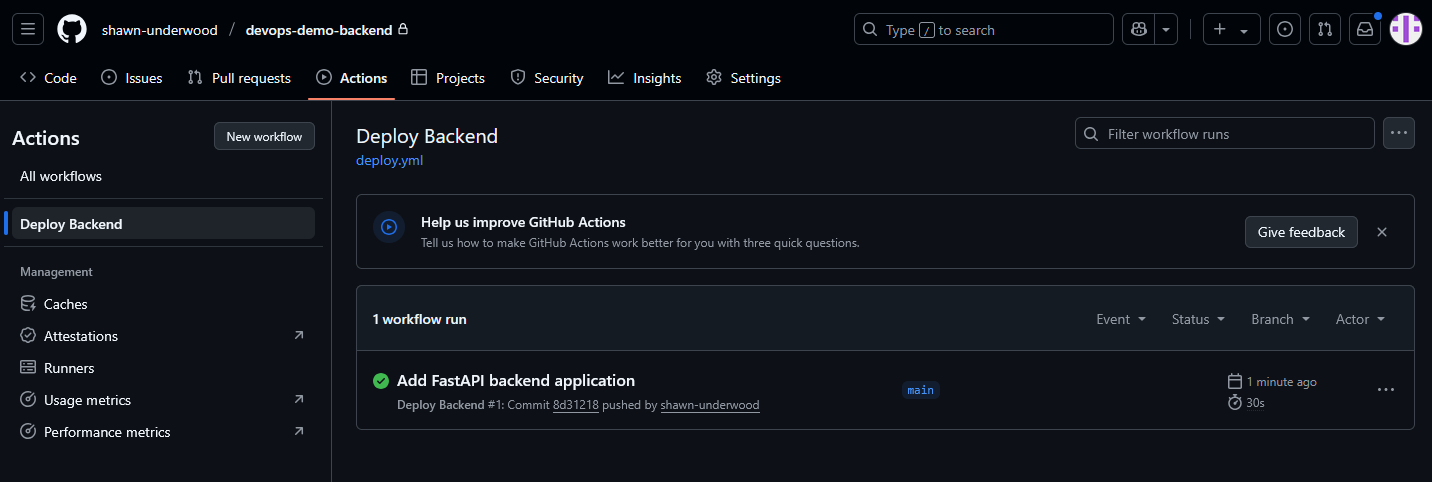Screen dimensions: 1432x482
Task: Open the create new plus menu
Action: 1231,29
